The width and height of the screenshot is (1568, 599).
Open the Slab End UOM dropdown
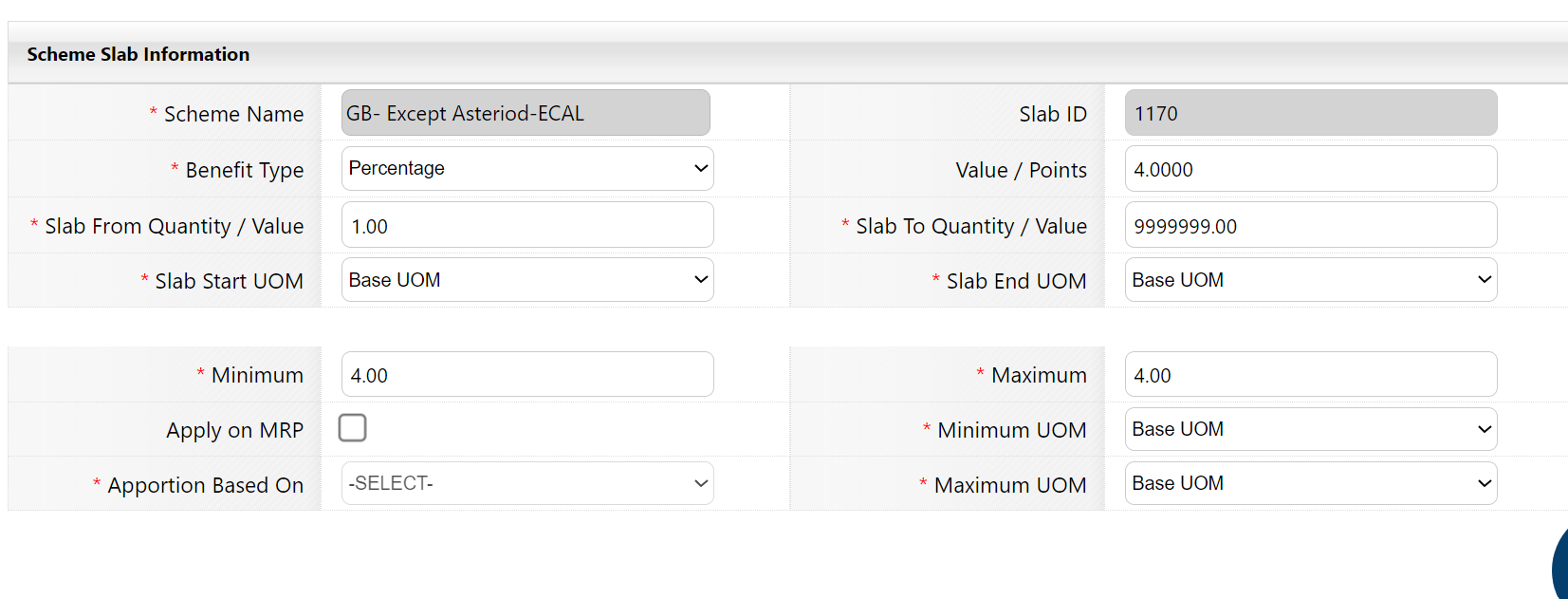(1311, 280)
